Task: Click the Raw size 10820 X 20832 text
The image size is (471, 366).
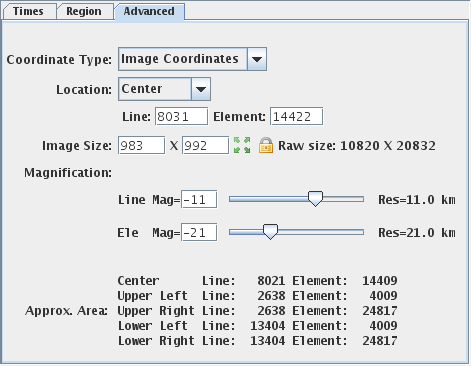Action: pos(357,146)
